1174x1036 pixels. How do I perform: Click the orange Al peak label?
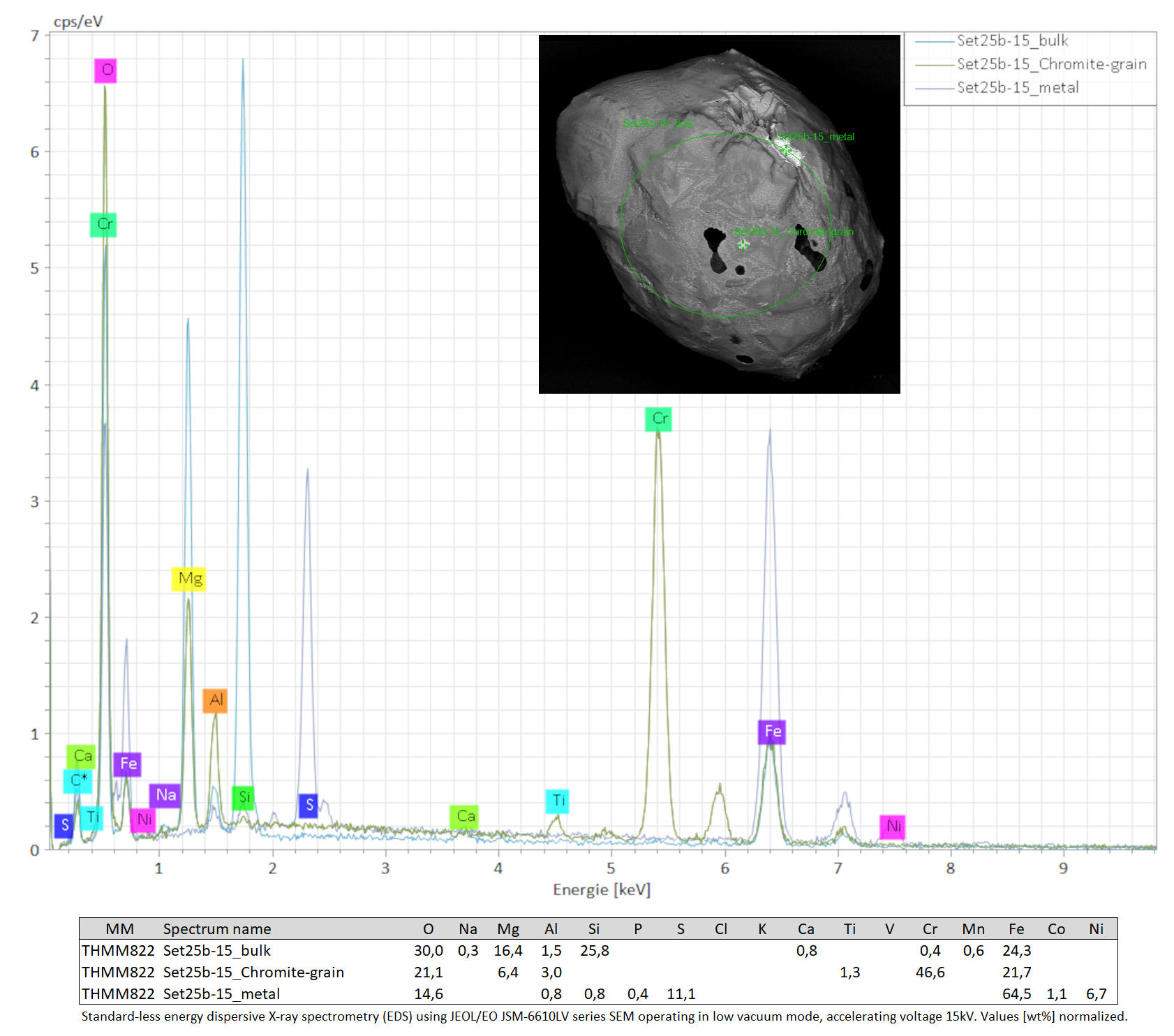point(215,700)
